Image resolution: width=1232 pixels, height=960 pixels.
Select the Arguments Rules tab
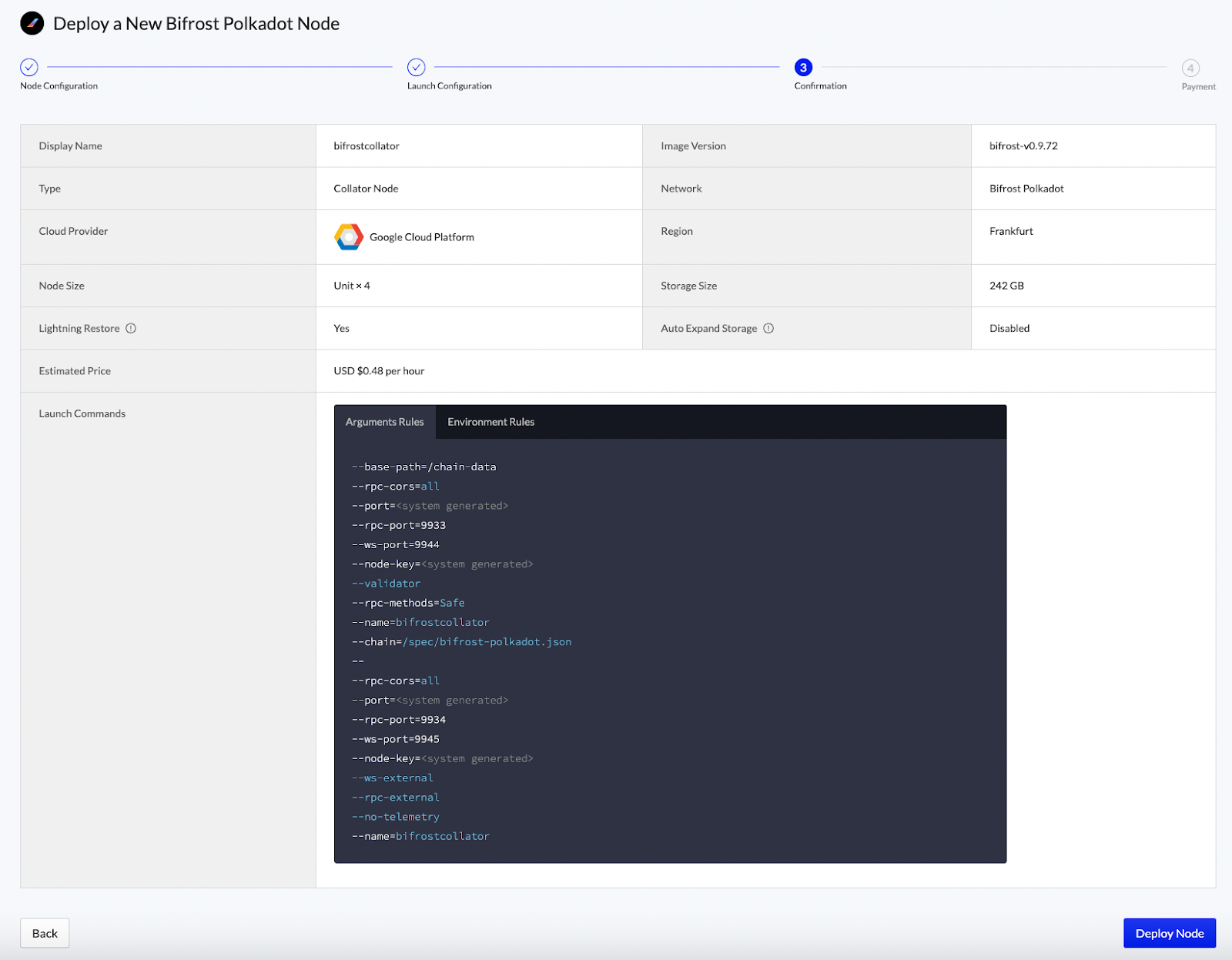(384, 422)
